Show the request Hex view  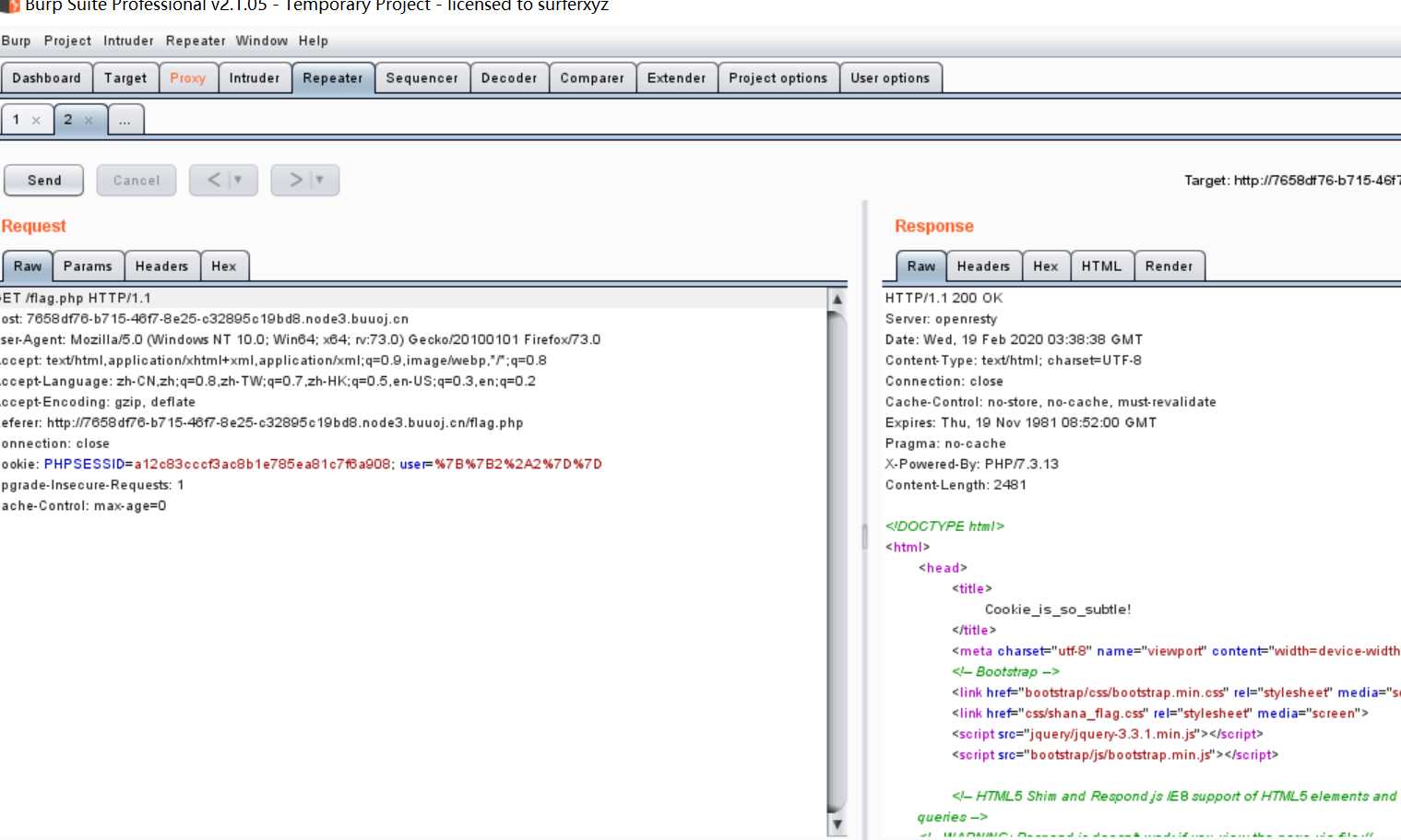(224, 266)
